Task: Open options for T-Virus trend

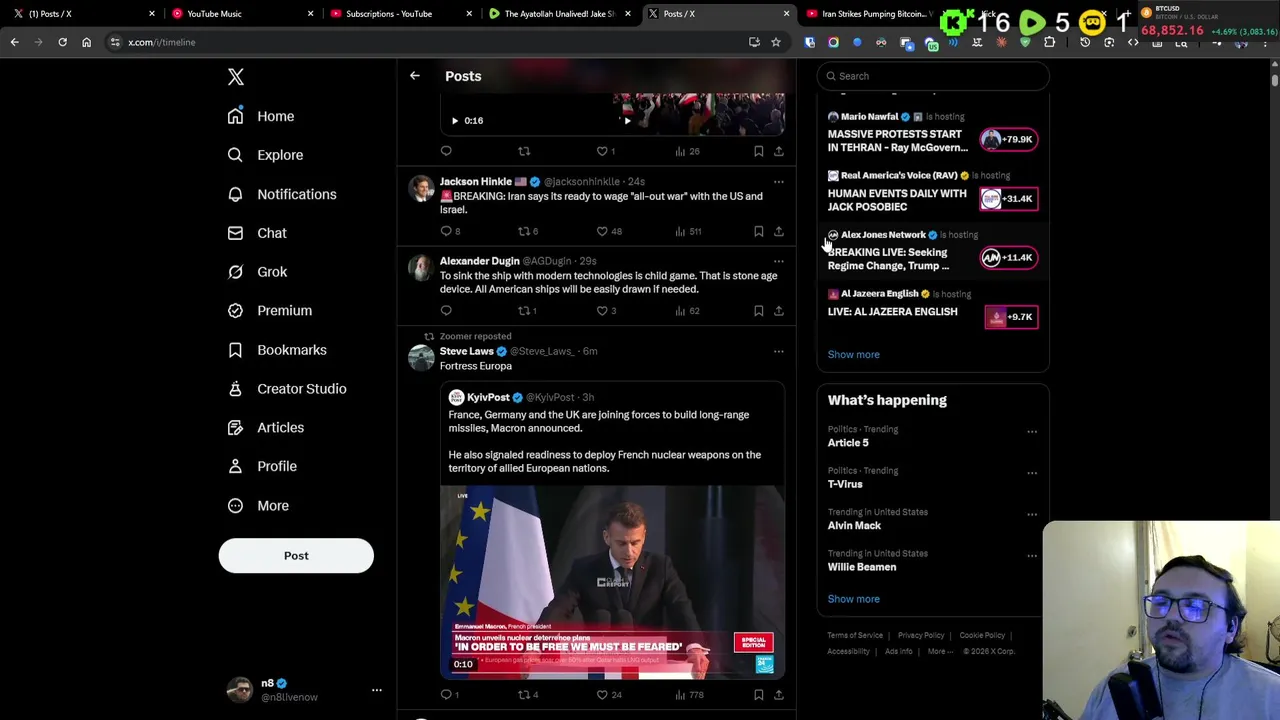Action: tap(1032, 473)
